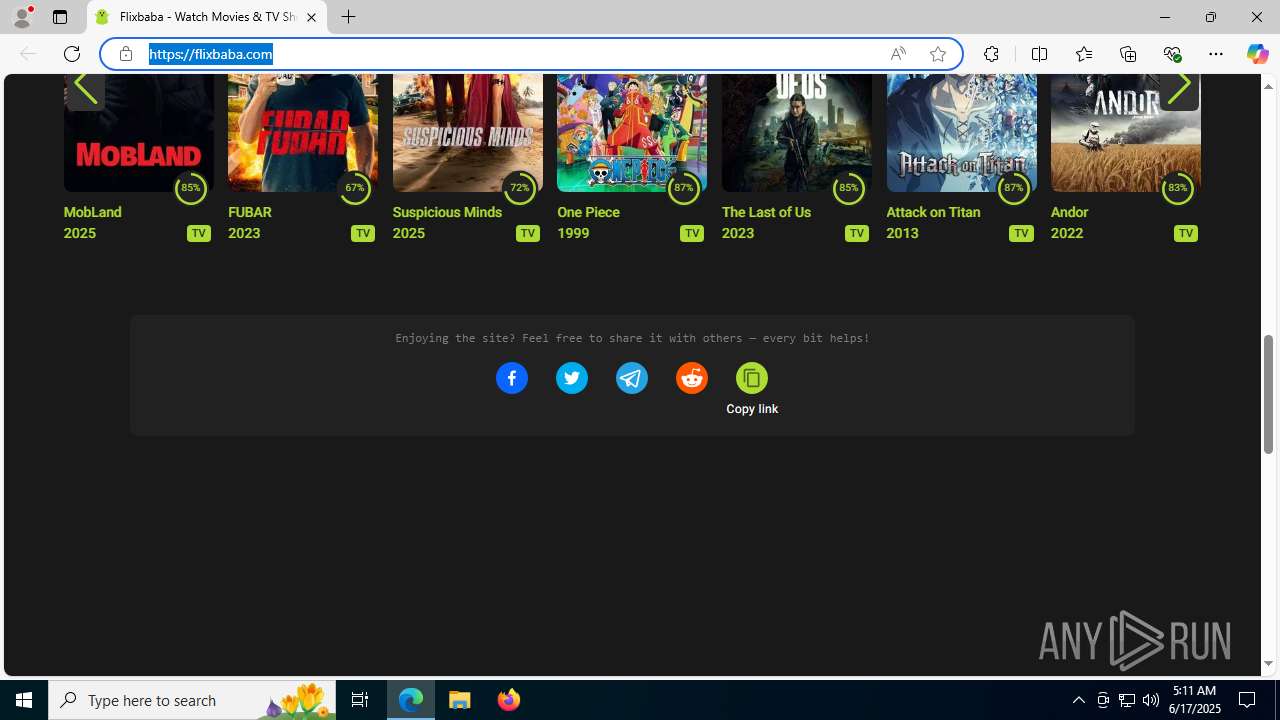Open browser profile icon
This screenshot has height=720, width=1280.
(21, 17)
